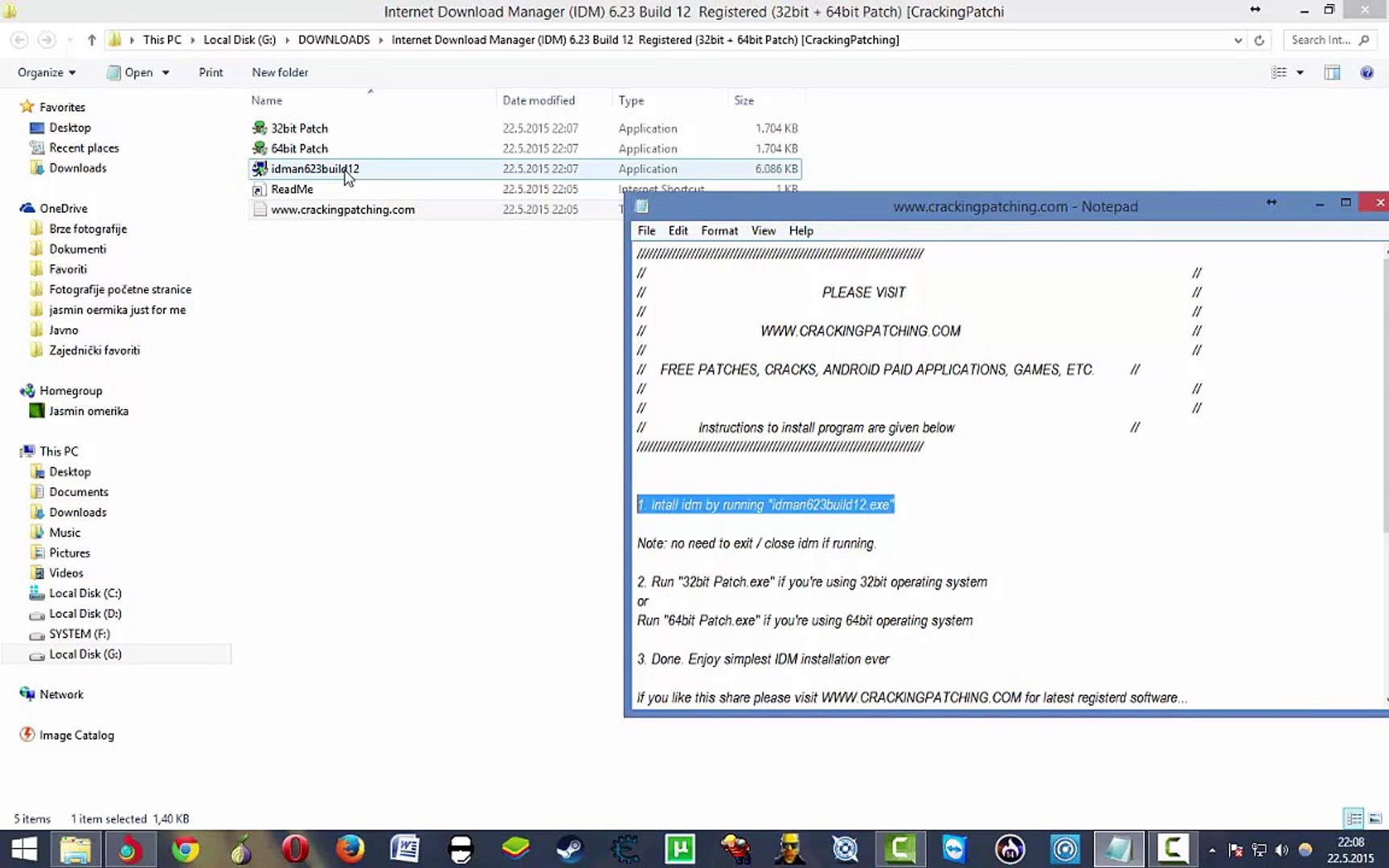Open BlueStacks from the taskbar
Image resolution: width=1389 pixels, height=868 pixels.
pyautogui.click(x=515, y=850)
